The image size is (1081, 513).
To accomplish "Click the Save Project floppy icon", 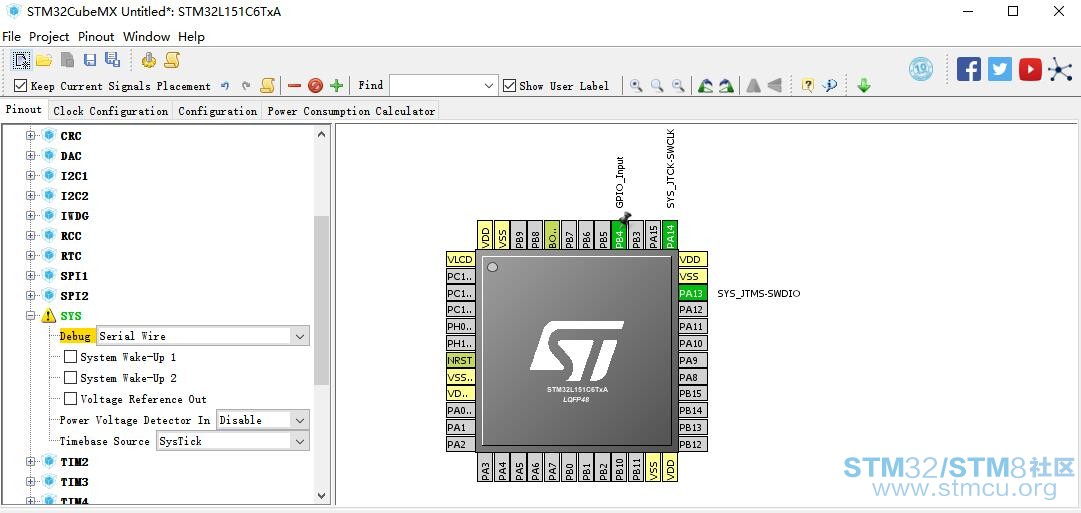I will click(90, 61).
